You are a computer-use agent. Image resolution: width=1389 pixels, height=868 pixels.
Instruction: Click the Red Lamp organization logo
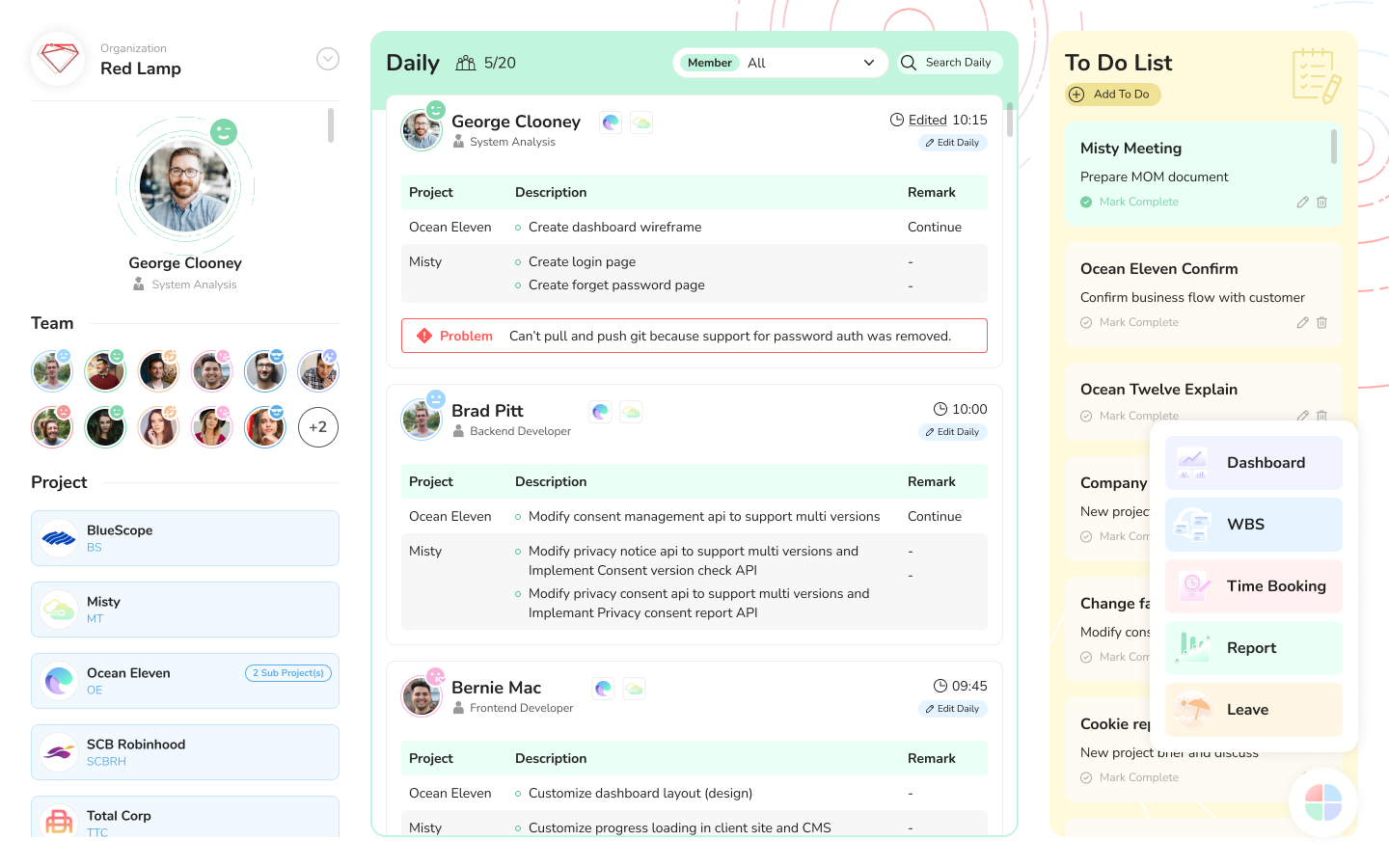pos(58,59)
